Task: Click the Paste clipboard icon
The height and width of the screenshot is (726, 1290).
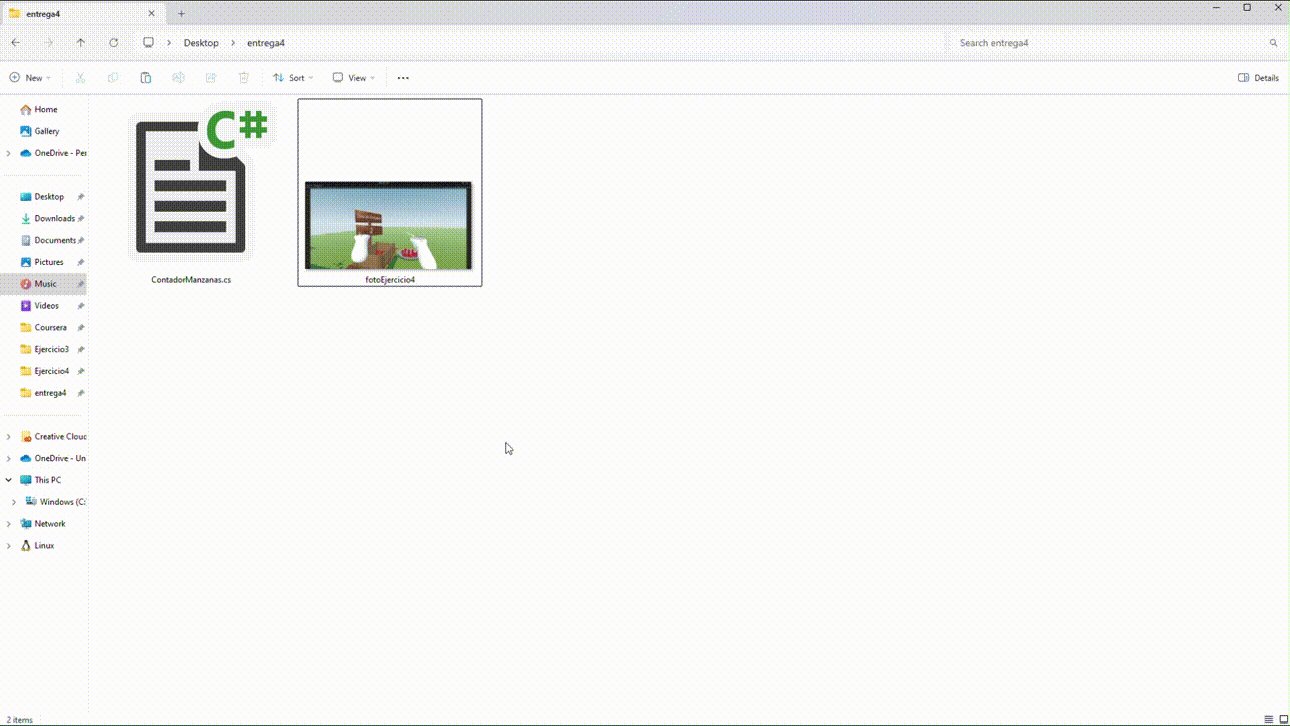Action: (146, 78)
